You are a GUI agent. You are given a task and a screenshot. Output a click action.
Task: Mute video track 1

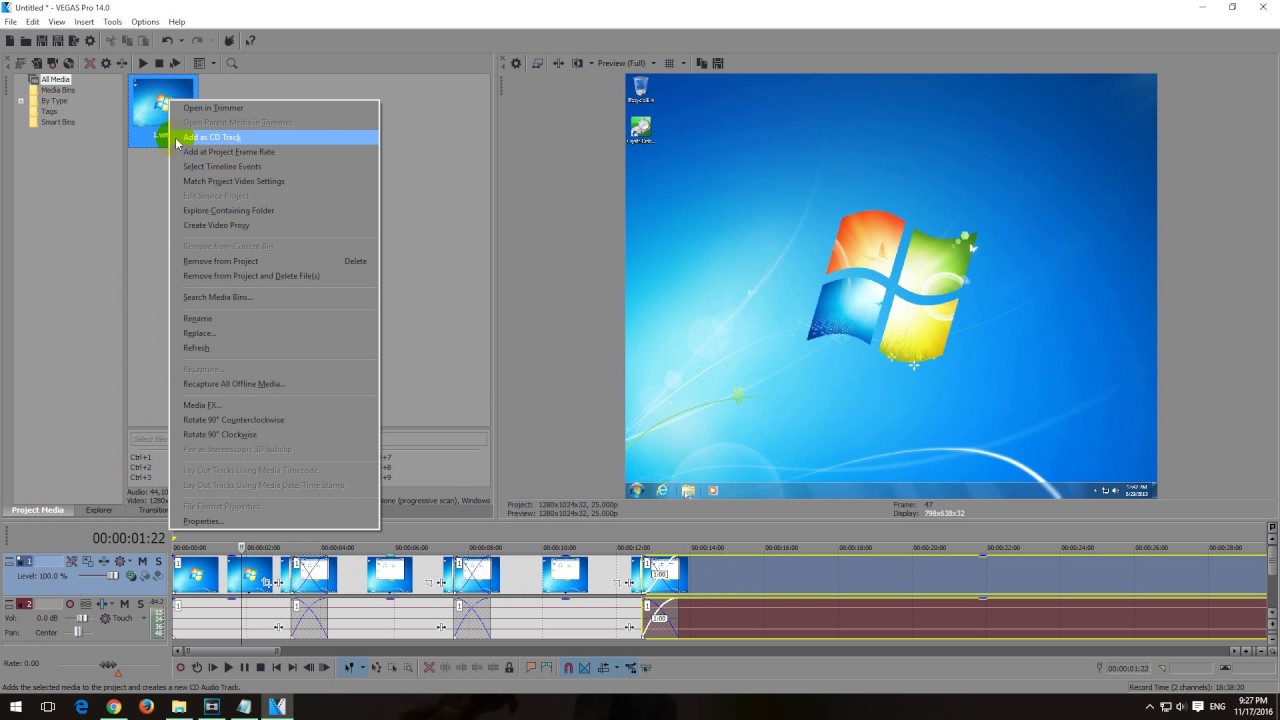coord(142,561)
